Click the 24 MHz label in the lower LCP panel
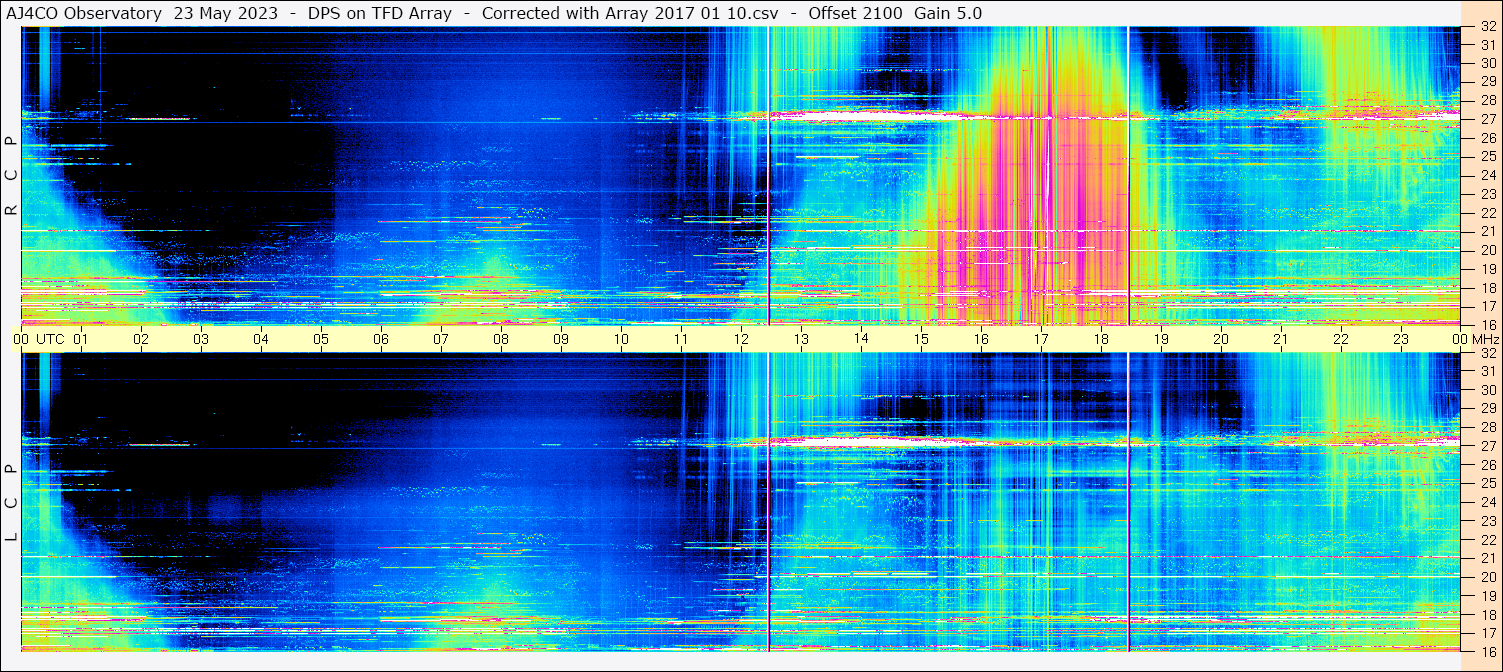This screenshot has height=672, width=1503. click(1487, 502)
